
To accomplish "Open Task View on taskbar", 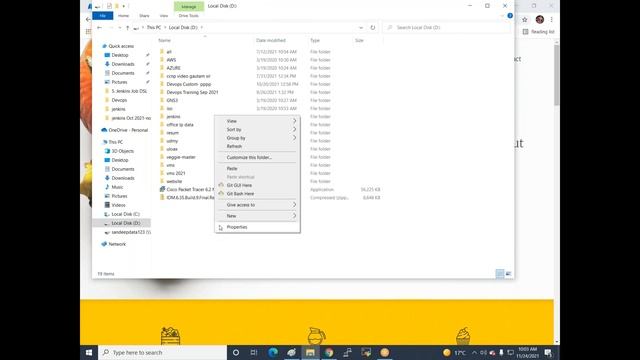I will point(254,352).
